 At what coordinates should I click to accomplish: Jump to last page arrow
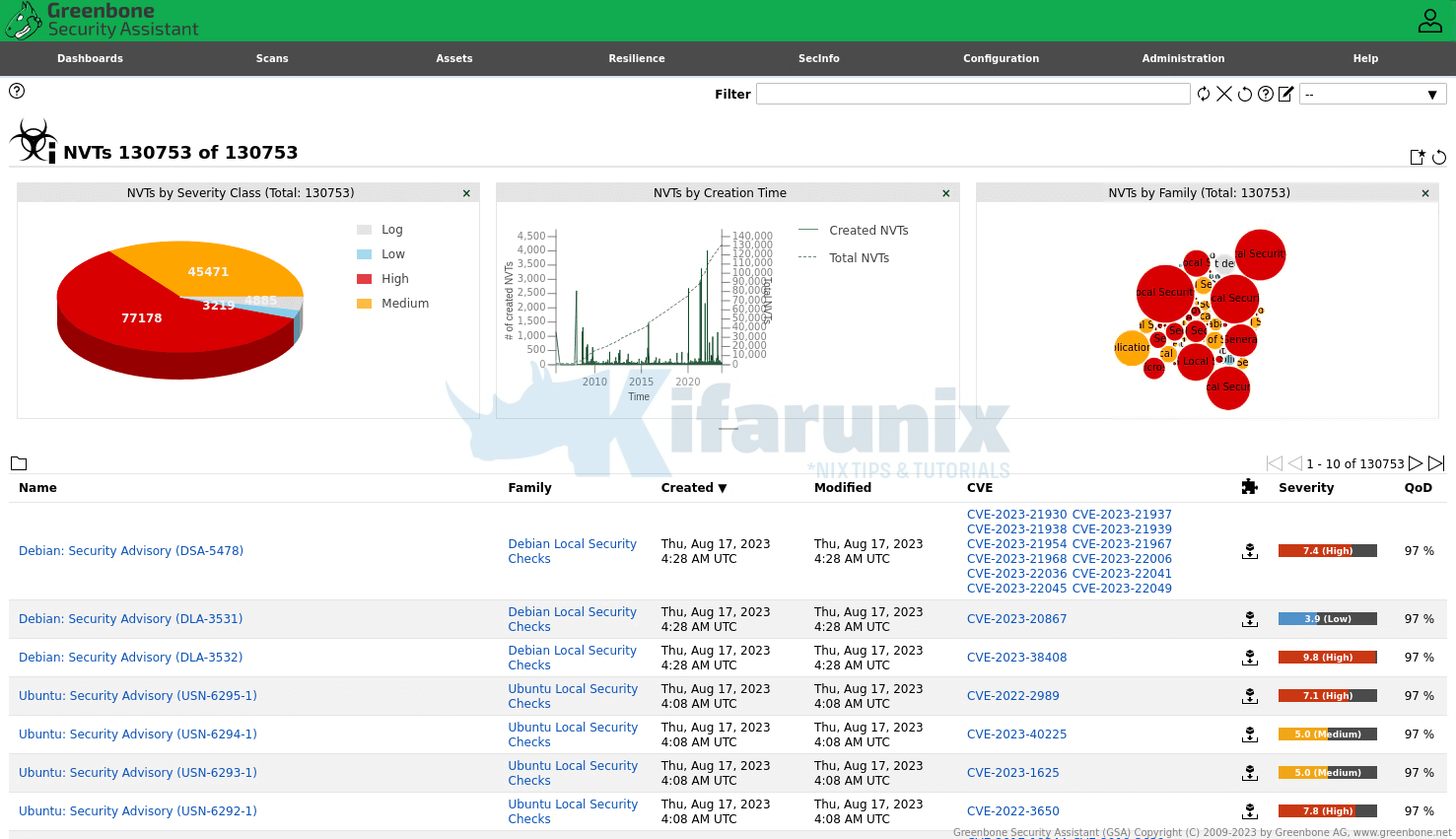pyautogui.click(x=1436, y=463)
